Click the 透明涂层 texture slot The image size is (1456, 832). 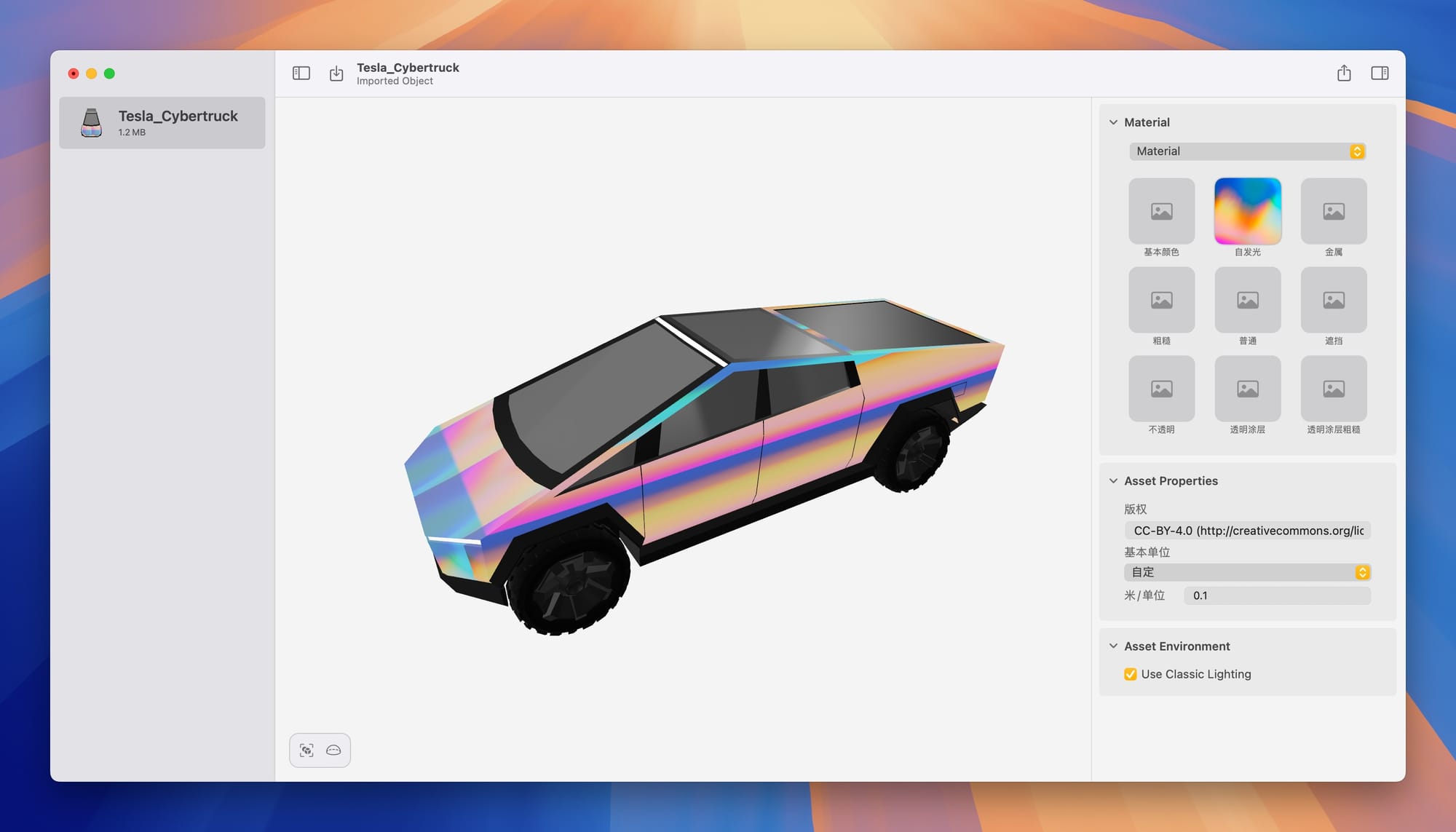click(1247, 389)
